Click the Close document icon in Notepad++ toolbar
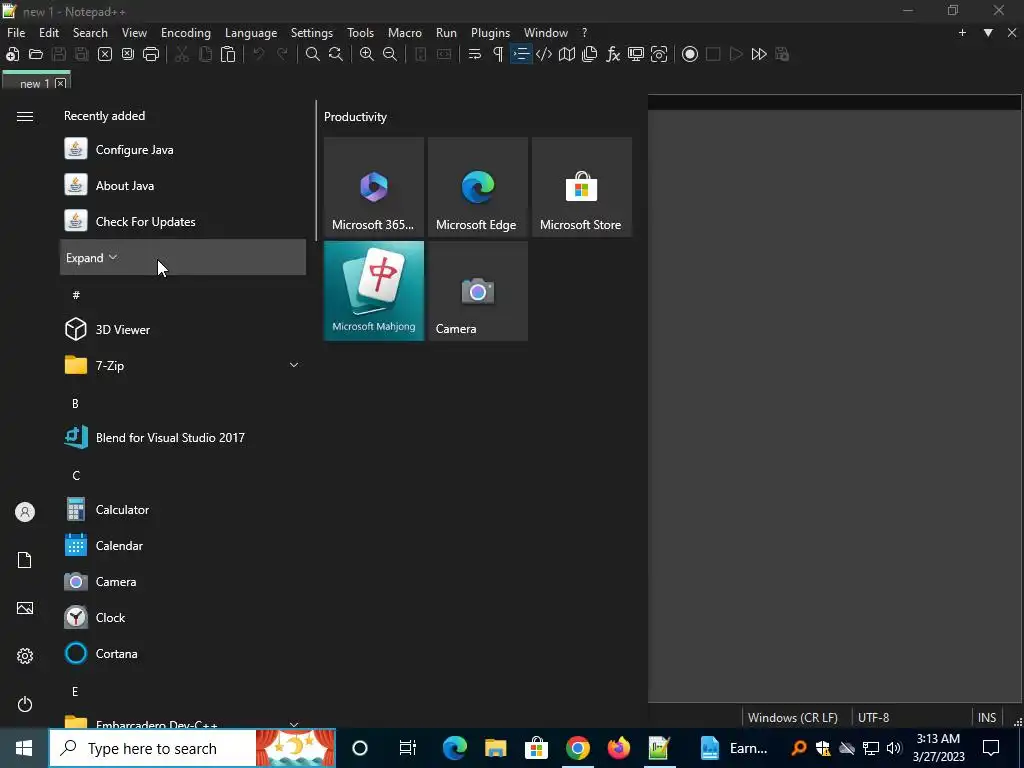The image size is (1024, 768). click(105, 54)
